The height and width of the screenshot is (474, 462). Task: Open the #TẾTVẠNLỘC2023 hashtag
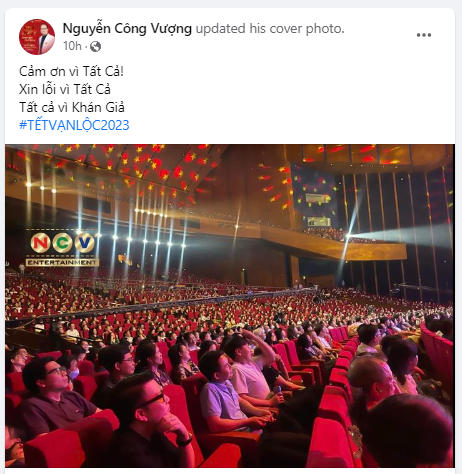click(74, 125)
